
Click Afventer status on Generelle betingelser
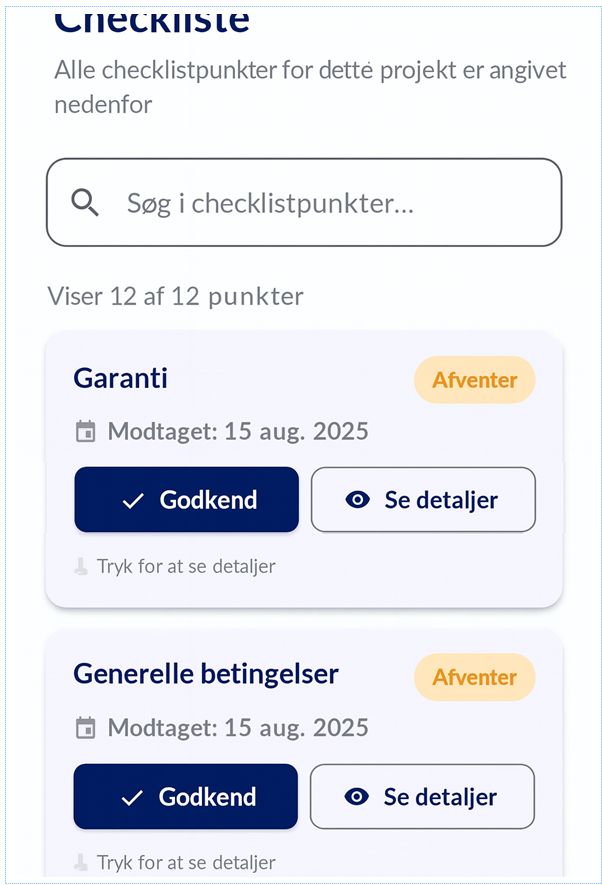(474, 677)
